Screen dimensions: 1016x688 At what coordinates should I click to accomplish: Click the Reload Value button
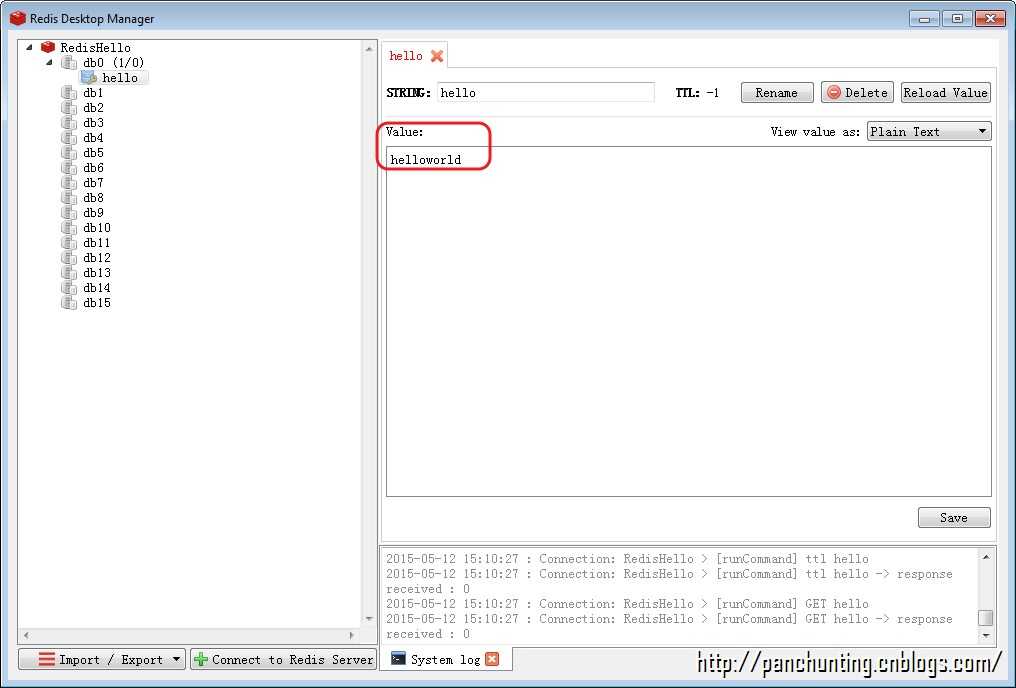click(946, 93)
